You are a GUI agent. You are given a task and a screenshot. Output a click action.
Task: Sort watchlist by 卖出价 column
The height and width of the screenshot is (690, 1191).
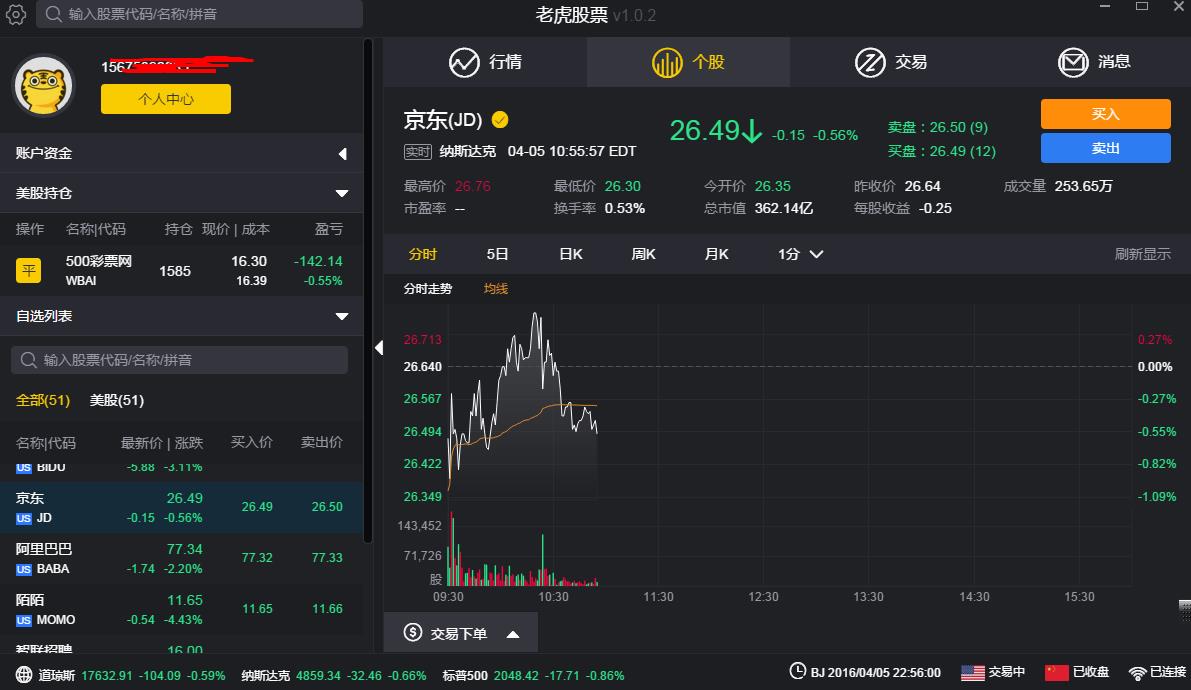click(x=321, y=442)
